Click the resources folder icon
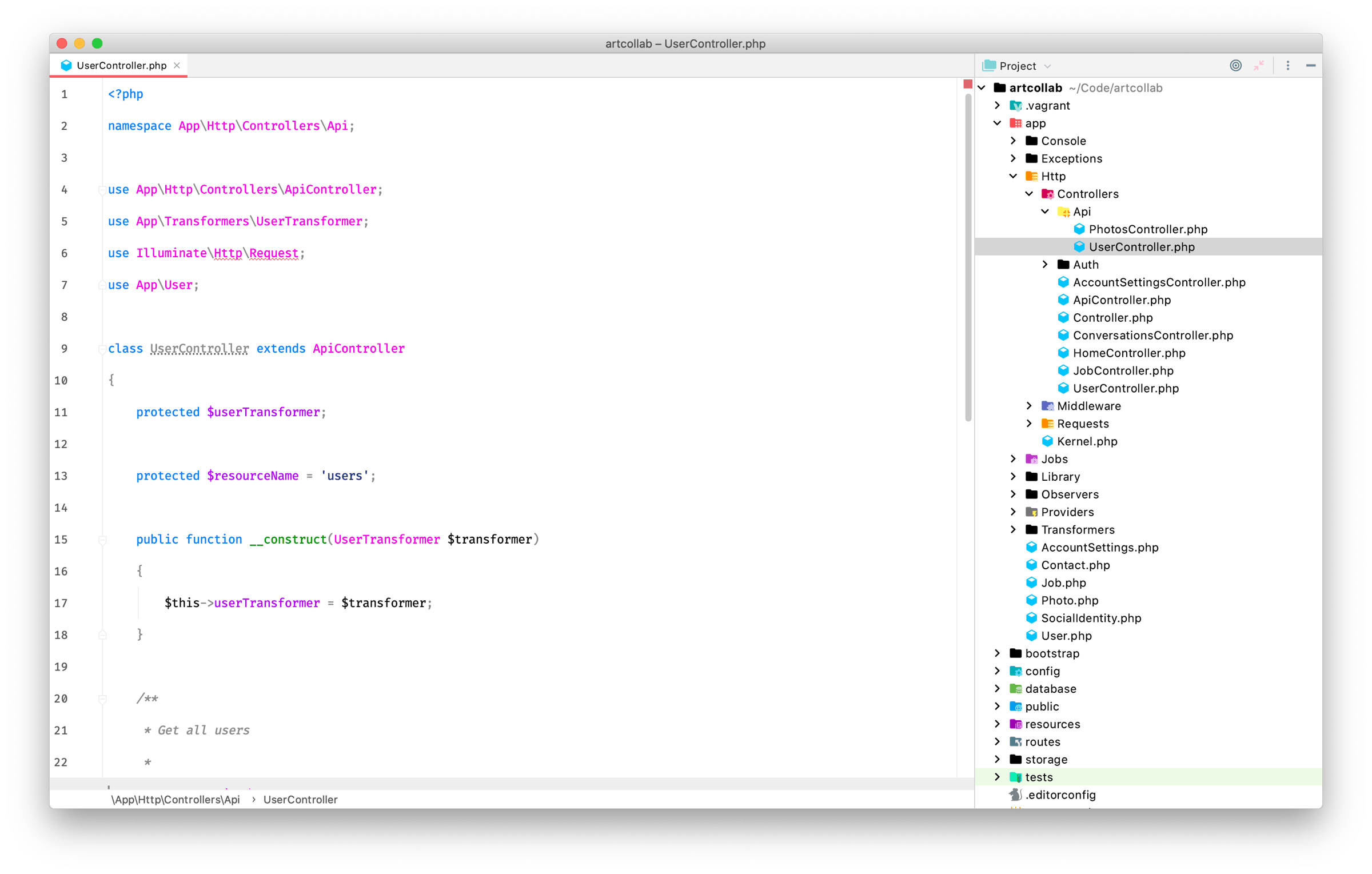The width and height of the screenshot is (1372, 874). point(1015,724)
